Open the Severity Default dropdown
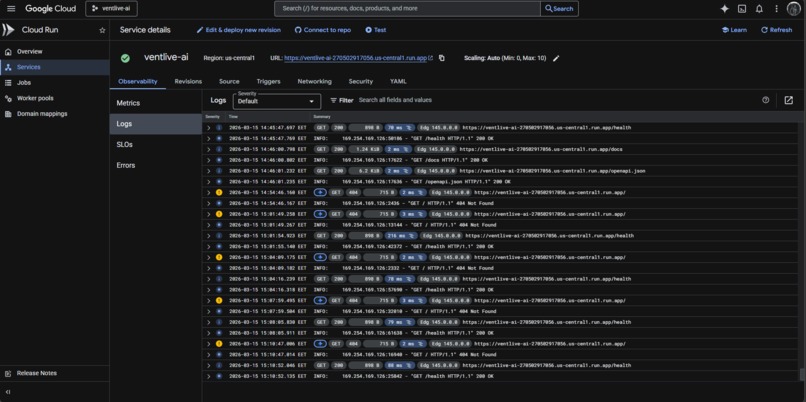Viewport: 806px width, 402px height. pos(277,101)
